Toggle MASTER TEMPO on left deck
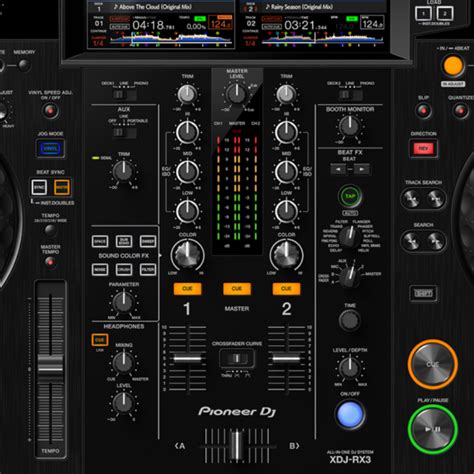Screen dimensions: 474x474 pyautogui.click(x=50, y=262)
